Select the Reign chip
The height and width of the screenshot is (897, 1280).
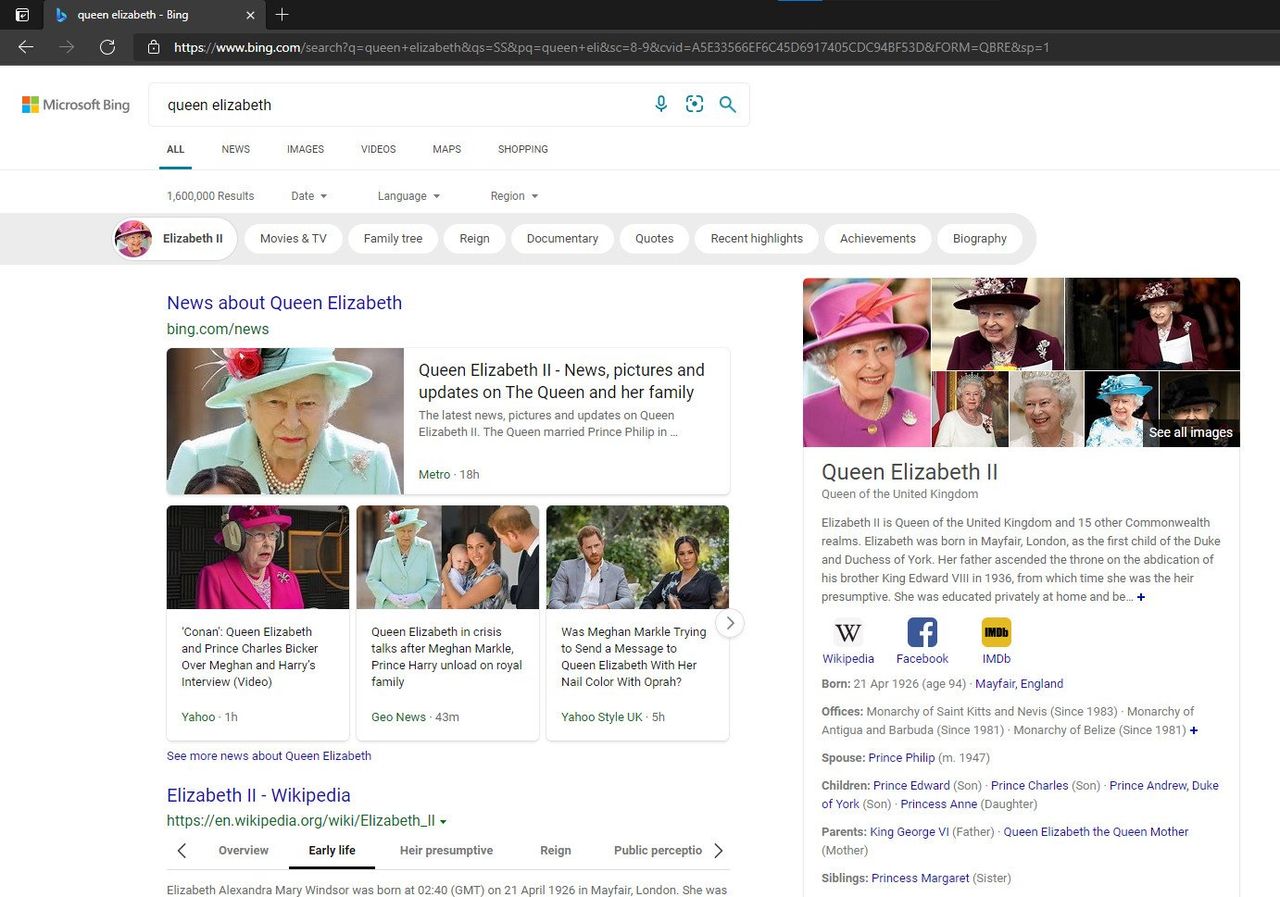click(x=475, y=238)
